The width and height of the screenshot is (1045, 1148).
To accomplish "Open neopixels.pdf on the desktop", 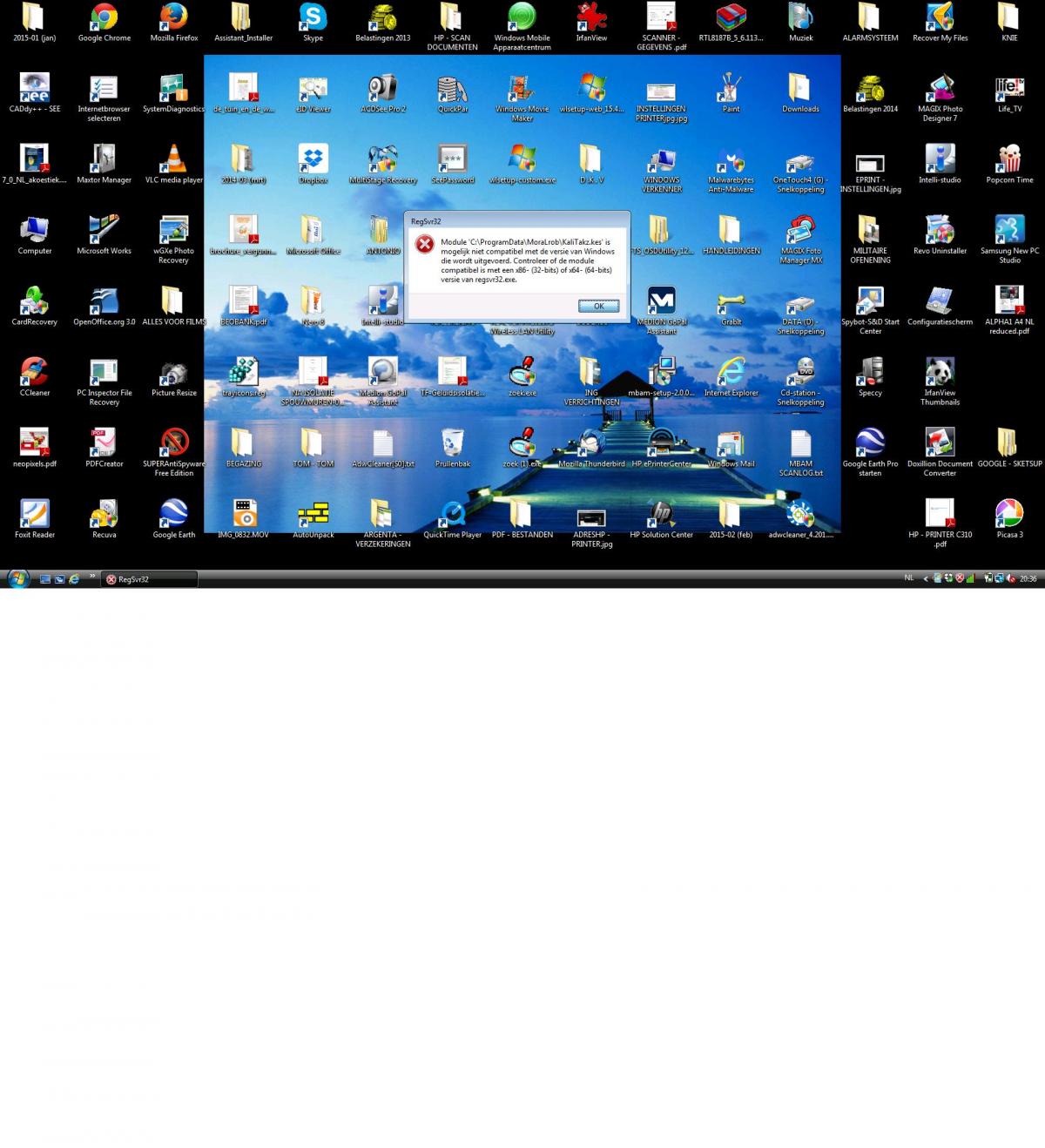I will 35,448.
